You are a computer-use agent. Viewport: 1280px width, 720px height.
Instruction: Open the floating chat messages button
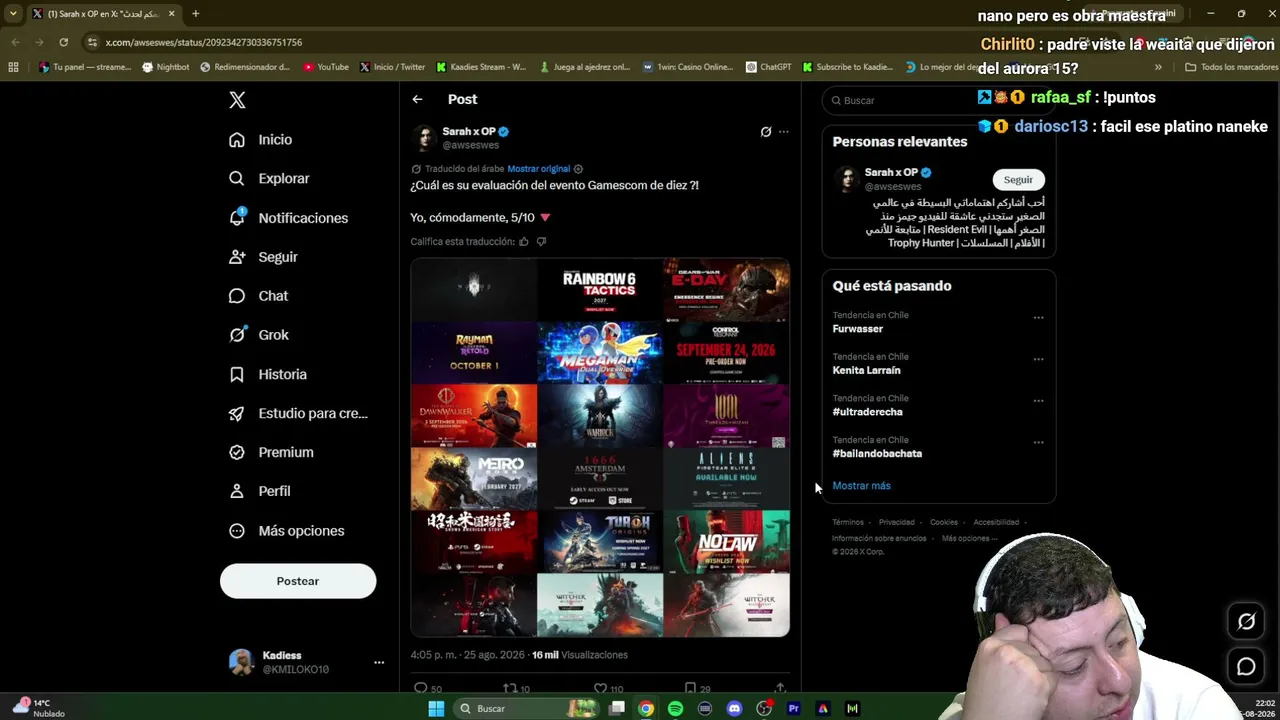pos(1246,666)
